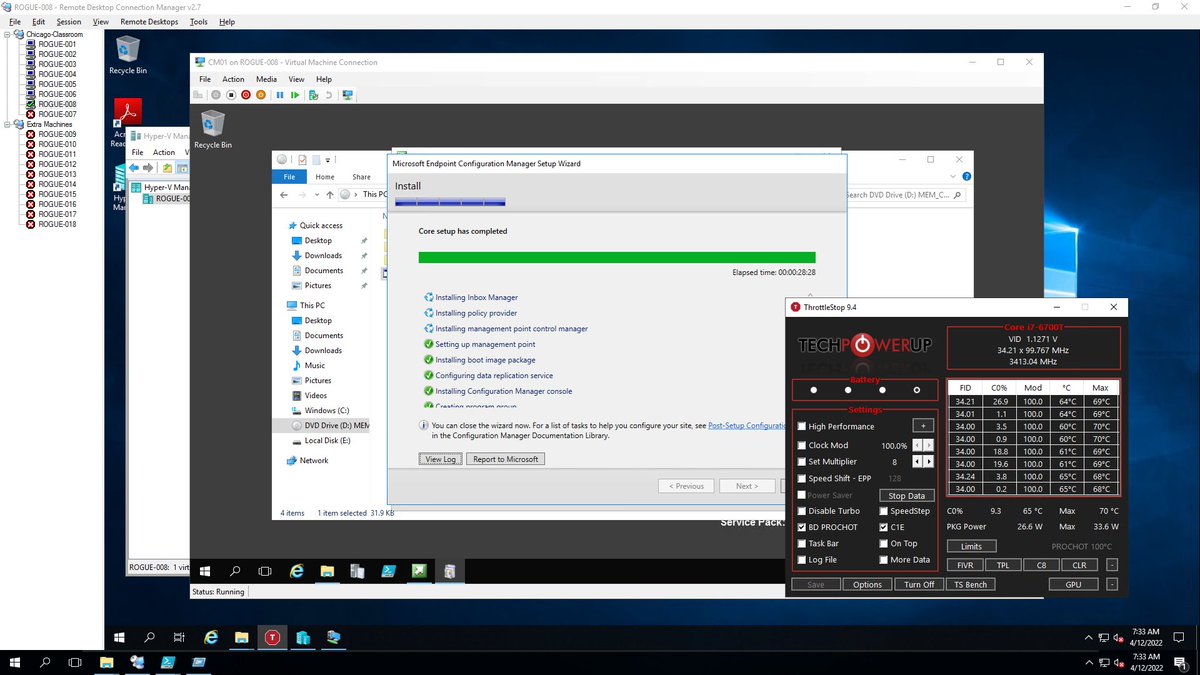Click the Ctrl+Alt+Del icon in VM toolbar
The height and width of the screenshot is (675, 1200).
(198, 95)
